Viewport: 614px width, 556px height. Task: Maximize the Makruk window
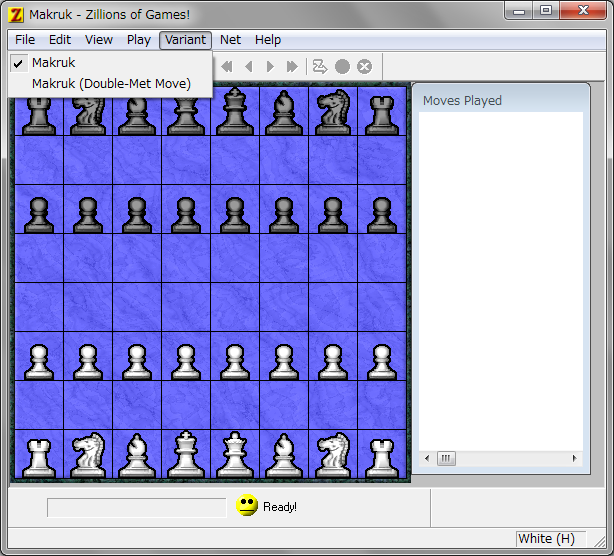pyautogui.click(x=546, y=11)
